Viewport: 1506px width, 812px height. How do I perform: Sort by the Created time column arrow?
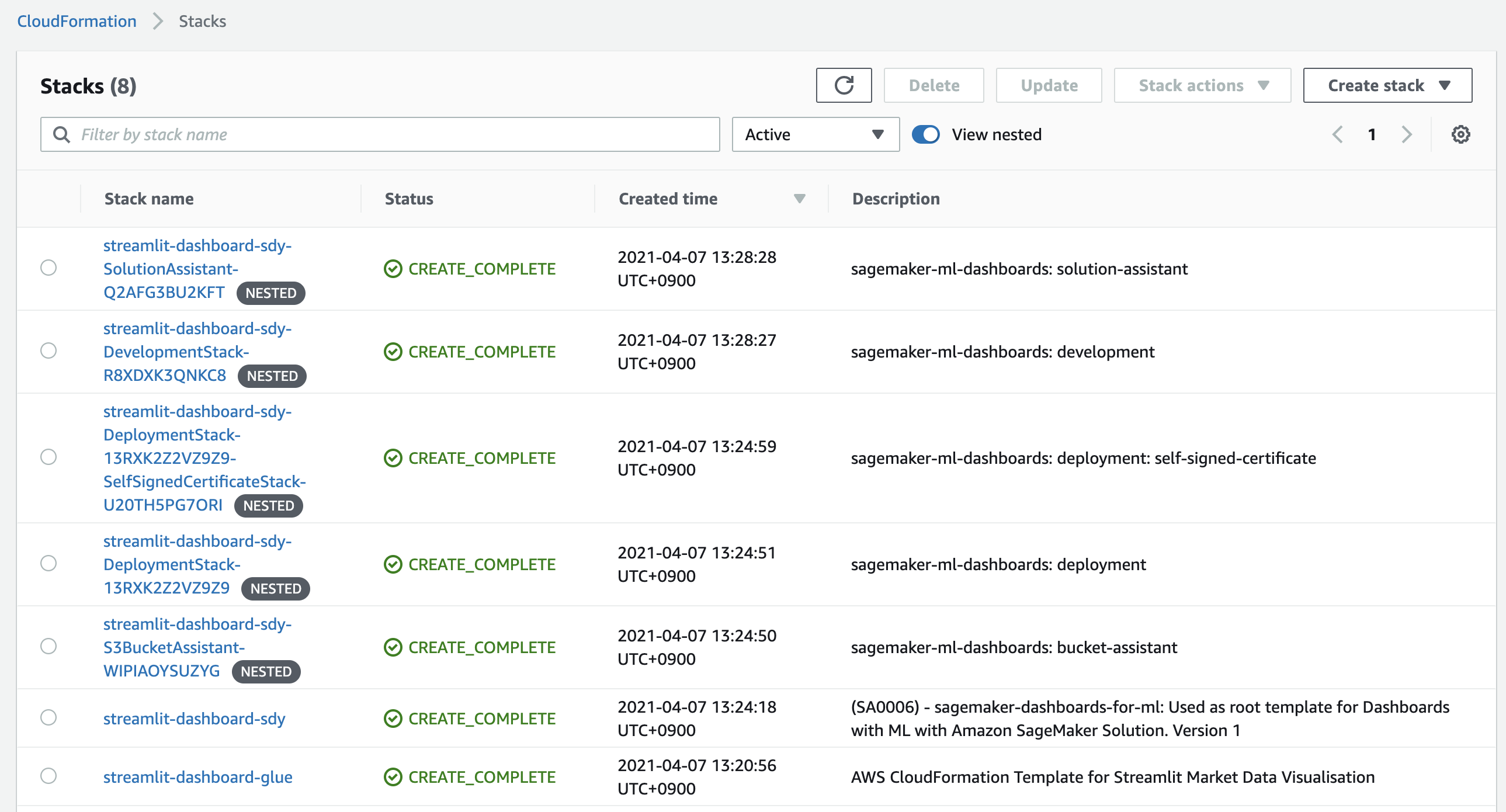tap(799, 199)
